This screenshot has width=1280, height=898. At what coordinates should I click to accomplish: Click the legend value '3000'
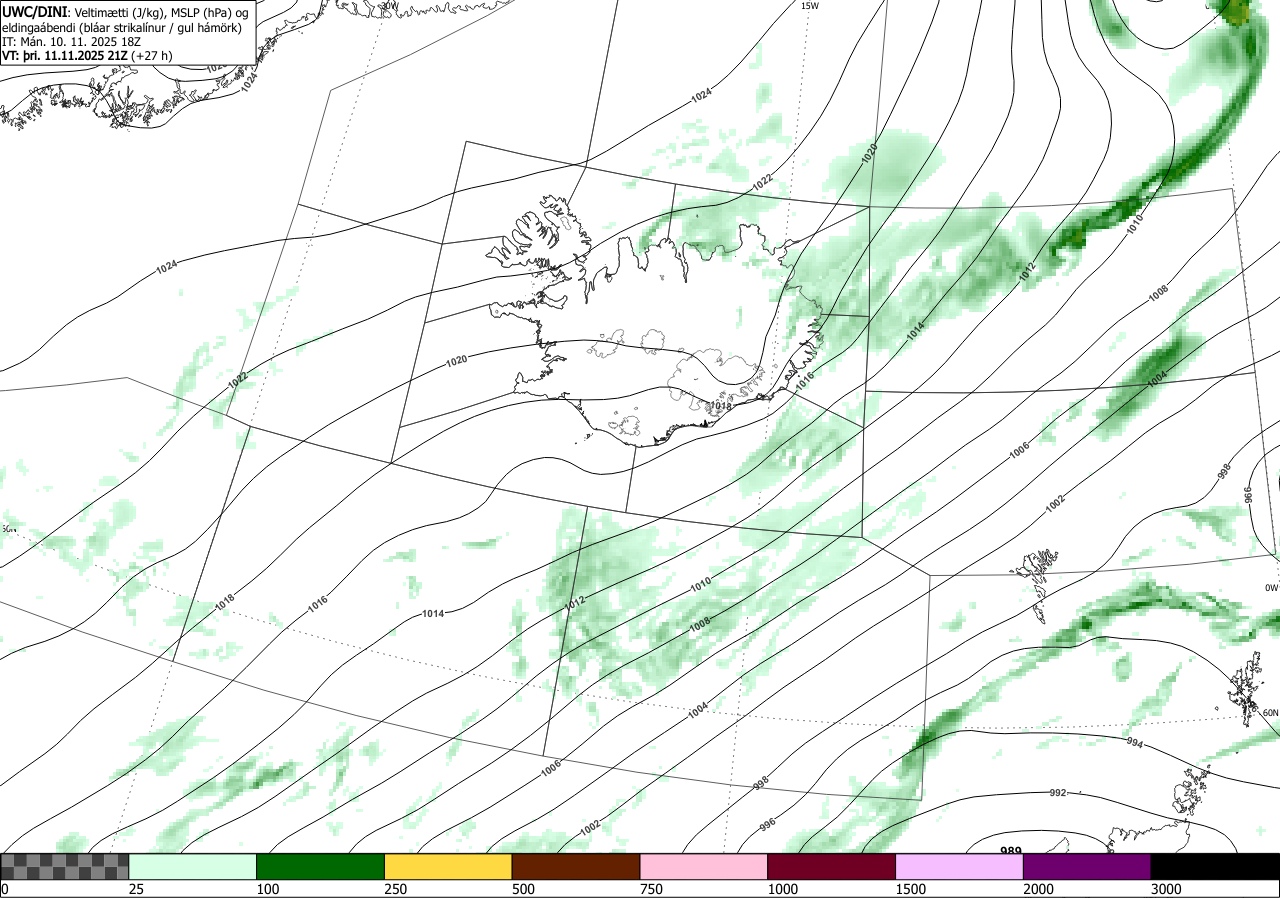tap(1166, 889)
